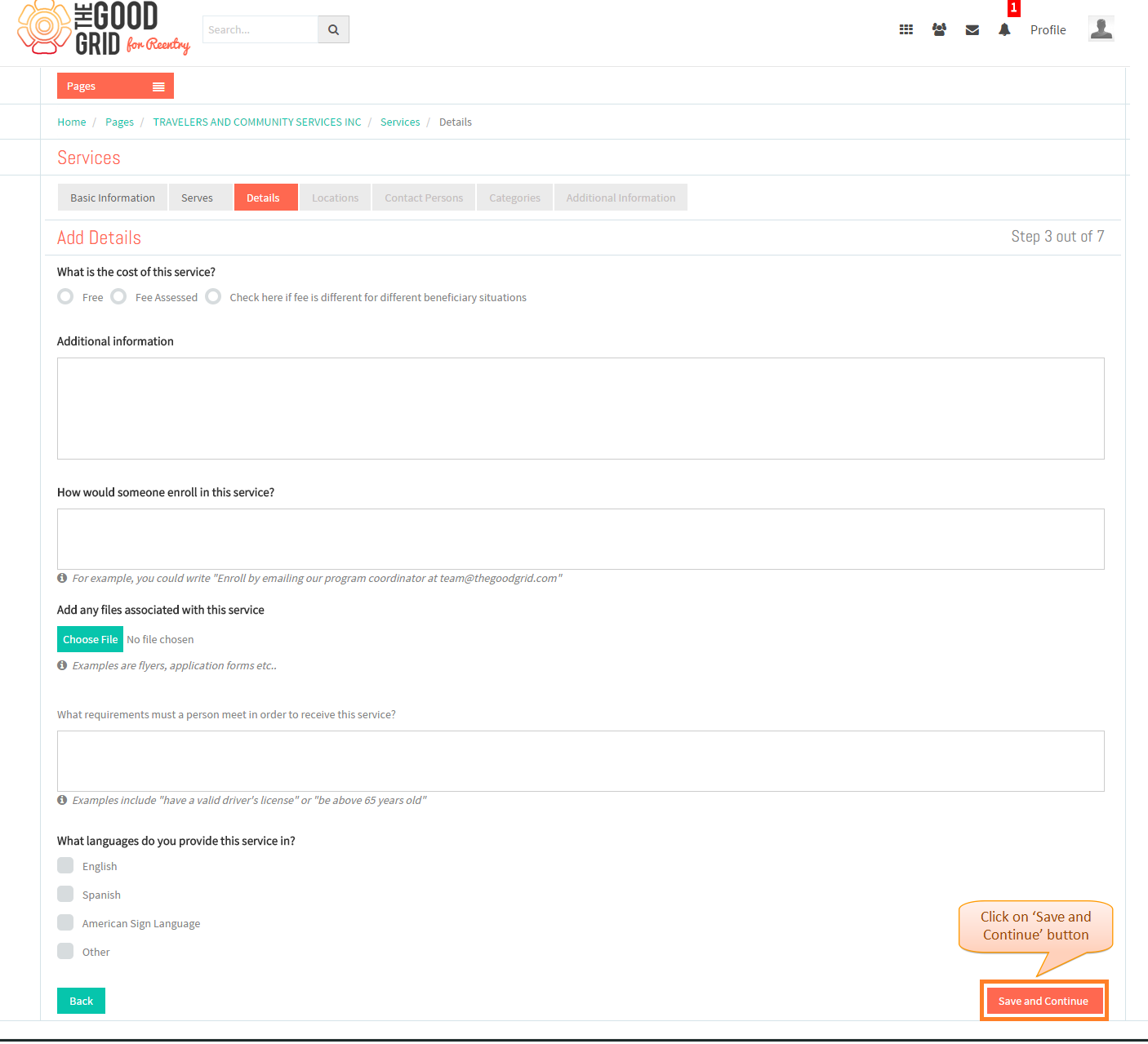
Task: Click the Save and Continue button
Action: 1043,1001
